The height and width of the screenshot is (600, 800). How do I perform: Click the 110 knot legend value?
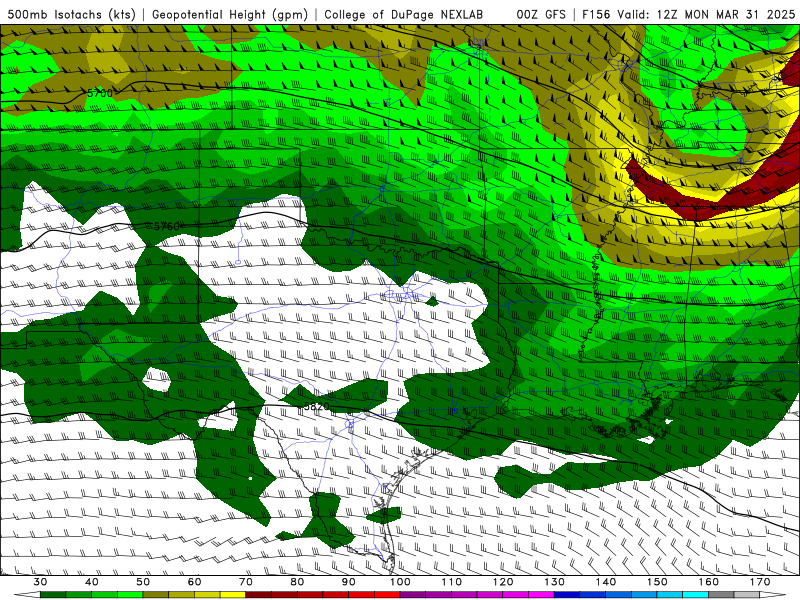pyautogui.click(x=452, y=582)
